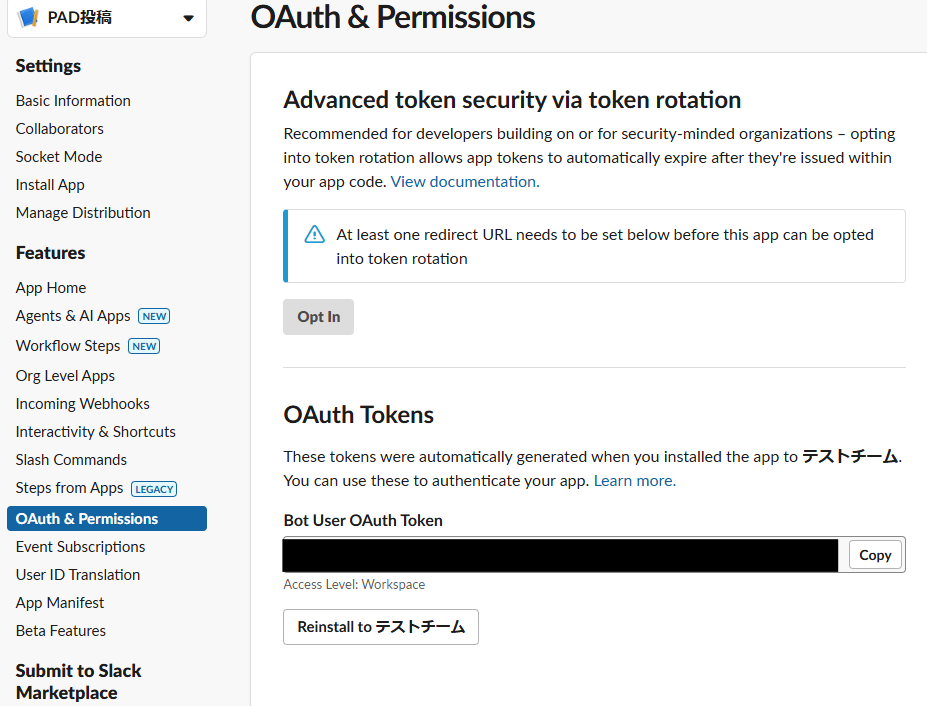
Task: Select the highlighted OAuth & Permissions item
Action: coord(107,519)
